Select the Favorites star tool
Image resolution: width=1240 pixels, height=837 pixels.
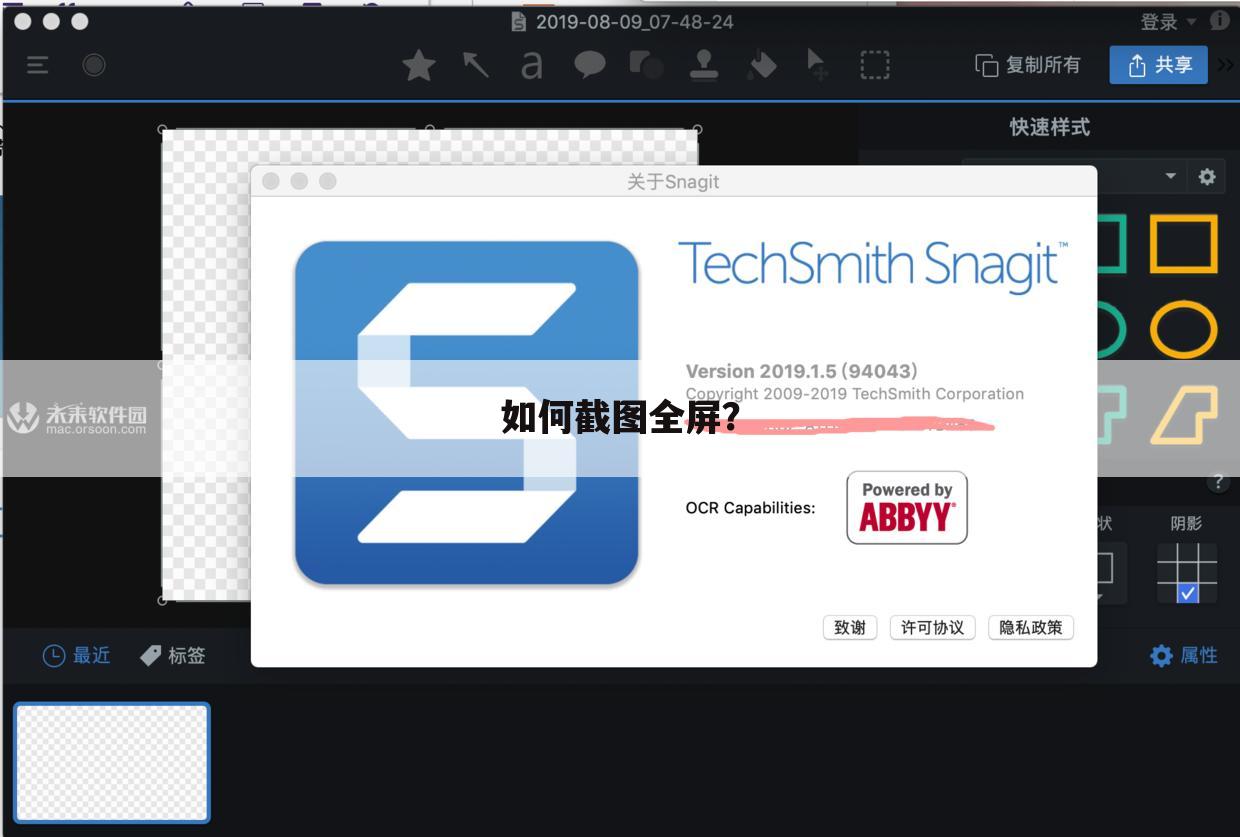(419, 66)
